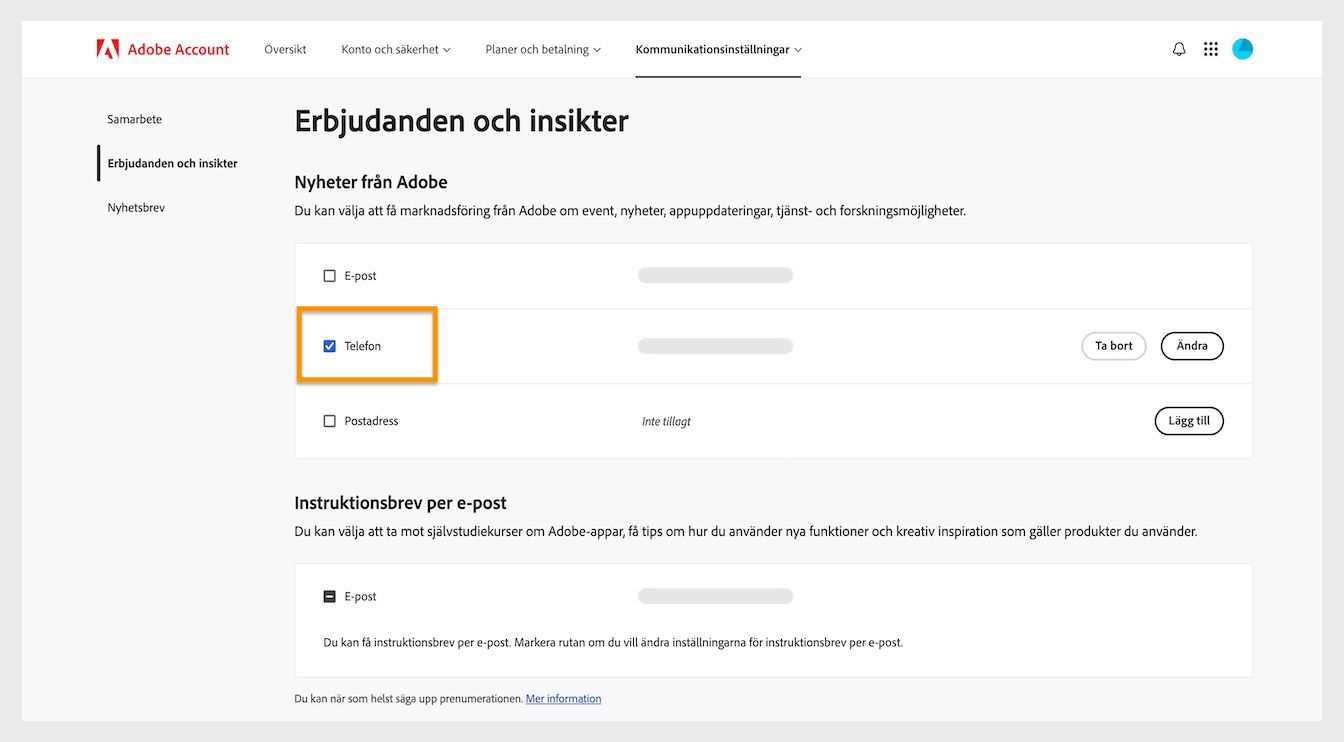Switch to the Nyhetsbrev section
Viewport: 1344px width, 742px height.
click(x=136, y=207)
